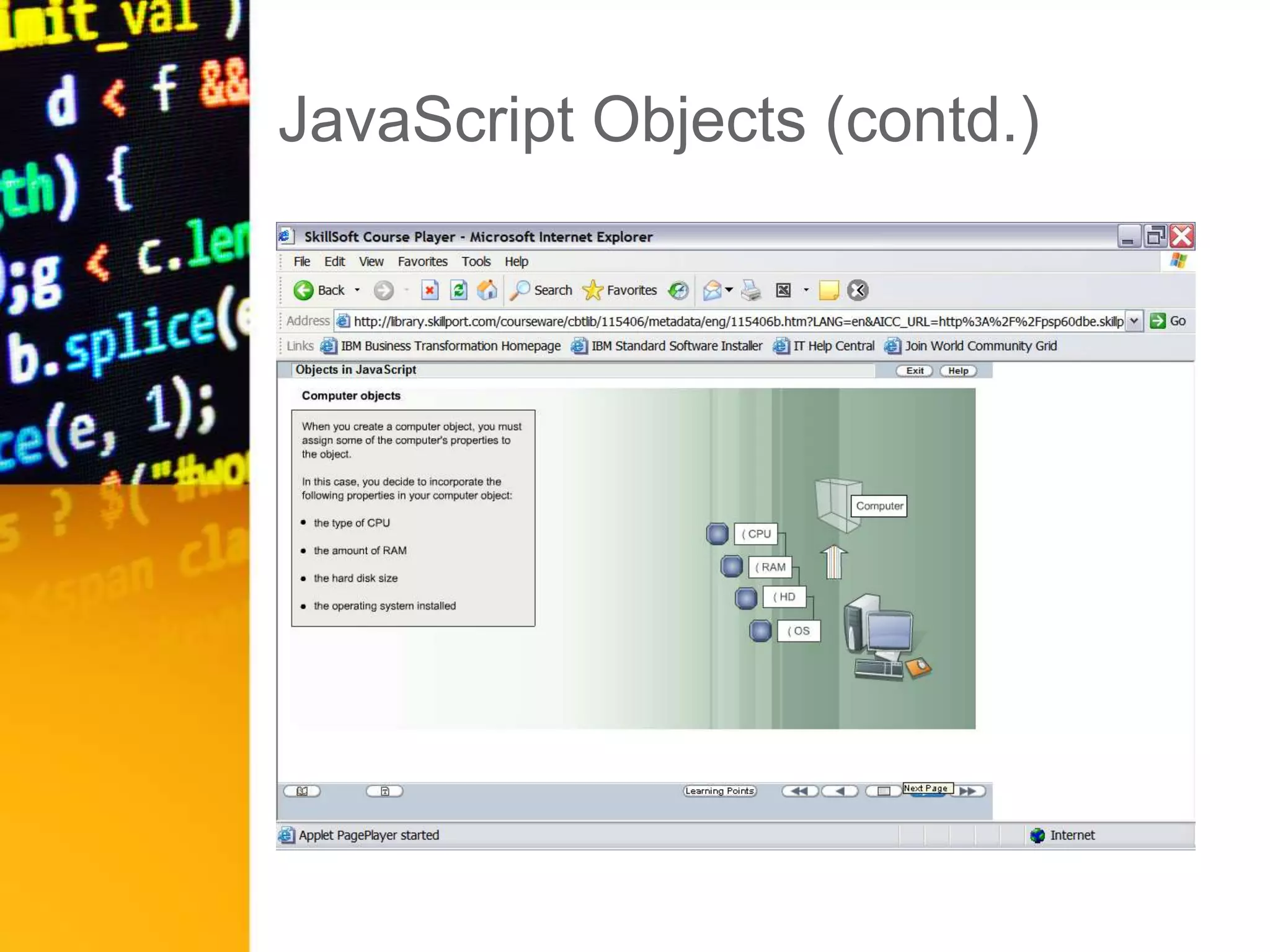Expand dropdown next to Edit icon
The width and height of the screenshot is (1270, 952).
click(x=806, y=290)
